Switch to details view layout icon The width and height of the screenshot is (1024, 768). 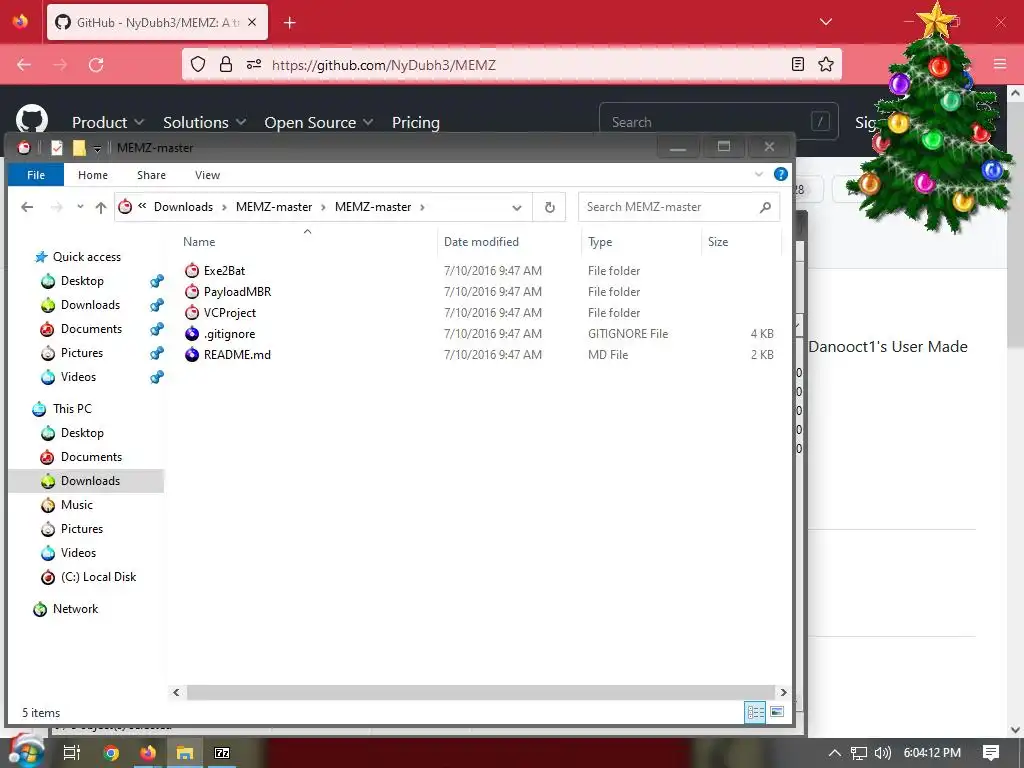click(x=755, y=712)
